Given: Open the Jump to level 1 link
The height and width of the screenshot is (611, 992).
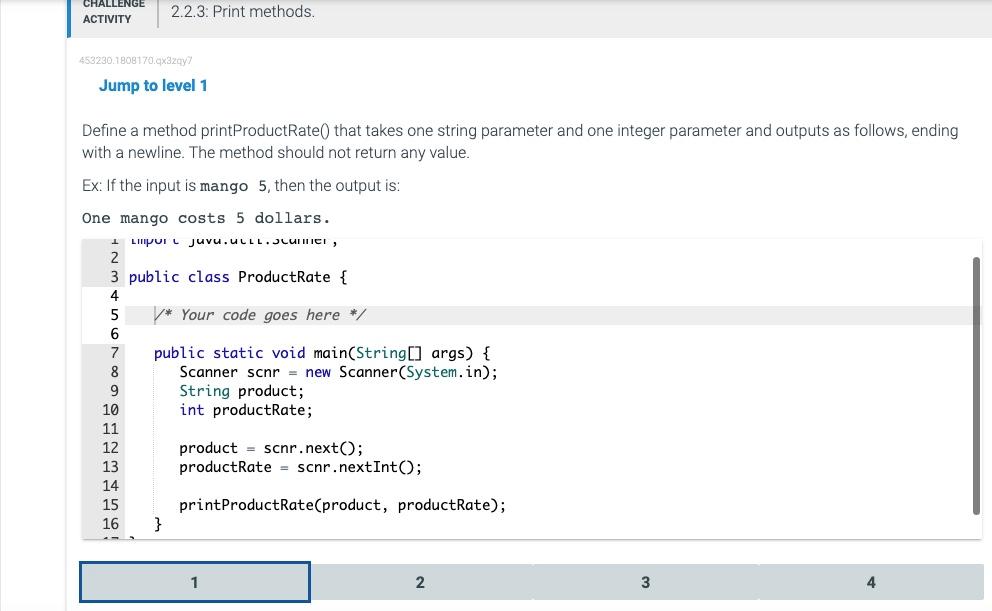Looking at the screenshot, I should click(153, 85).
